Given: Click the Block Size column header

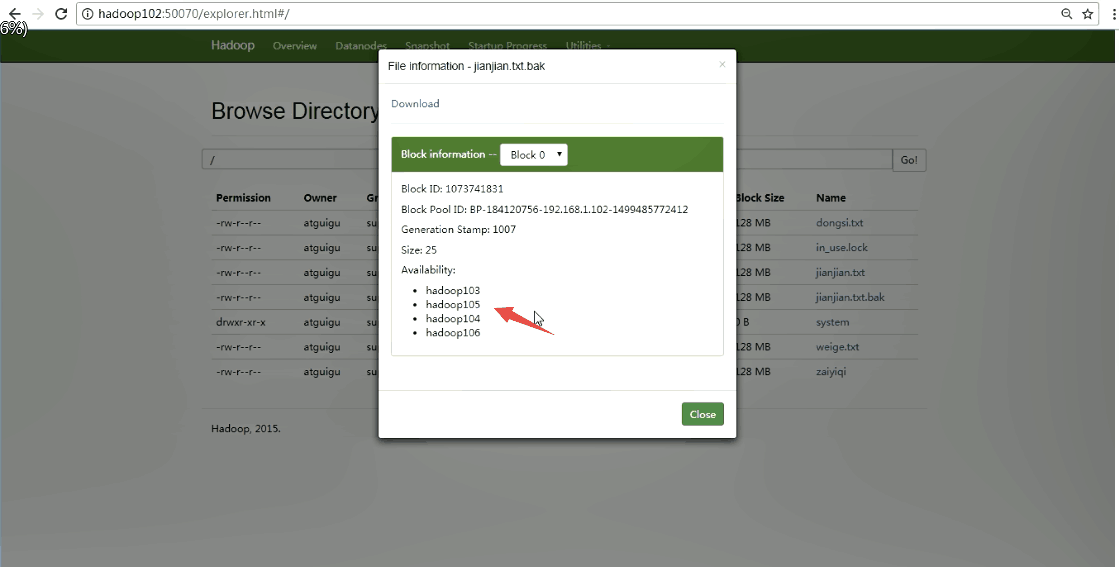Looking at the screenshot, I should (x=760, y=198).
